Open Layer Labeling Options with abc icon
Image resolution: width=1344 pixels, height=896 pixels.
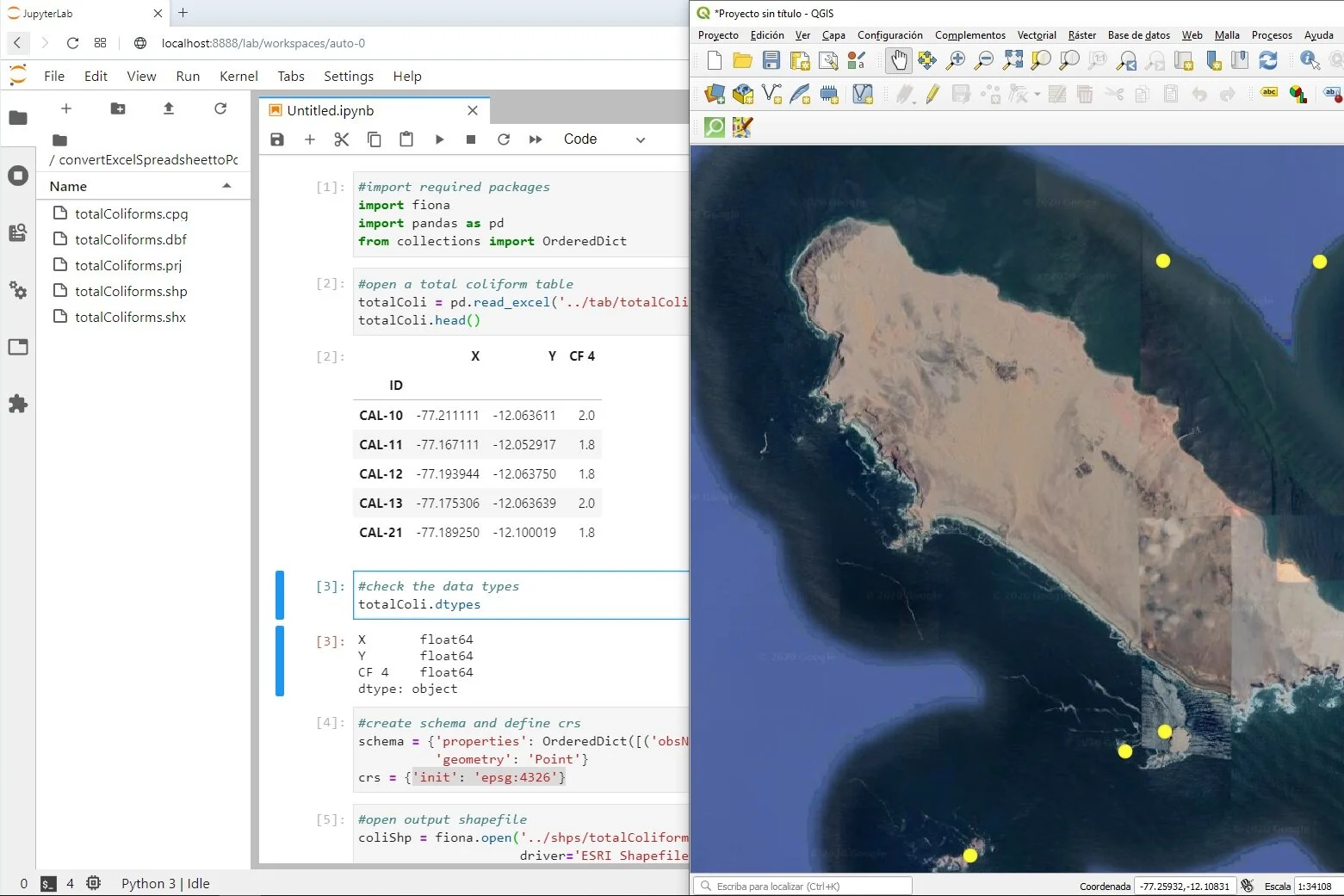coord(1268,93)
